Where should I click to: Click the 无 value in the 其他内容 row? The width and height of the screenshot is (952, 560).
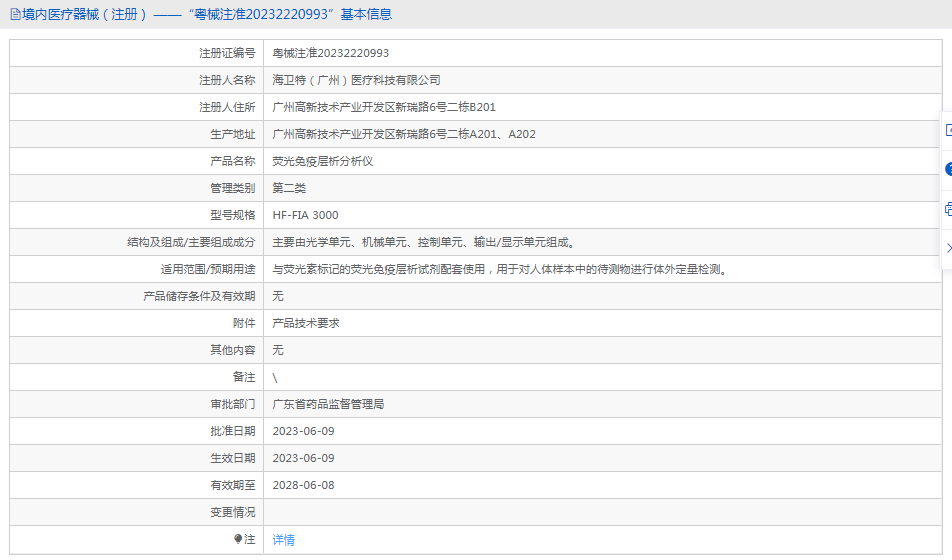pyautogui.click(x=277, y=350)
